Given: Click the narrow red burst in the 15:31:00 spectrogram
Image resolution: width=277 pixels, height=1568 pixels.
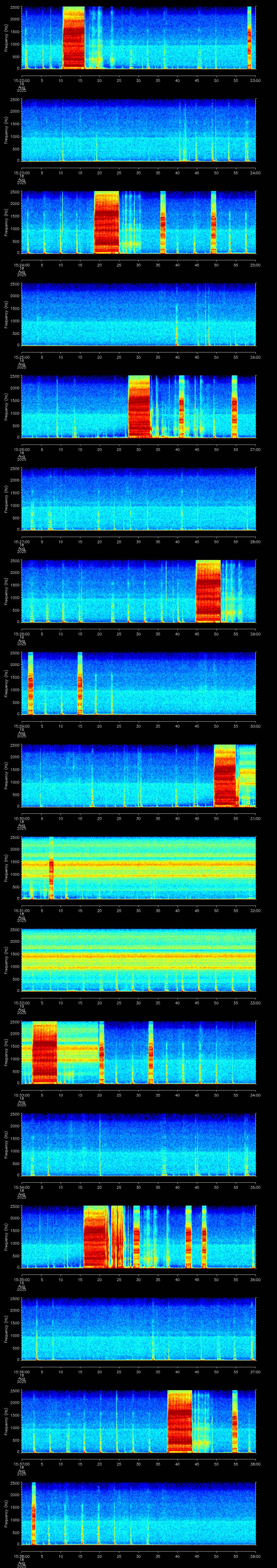Looking at the screenshot, I should (51, 868).
